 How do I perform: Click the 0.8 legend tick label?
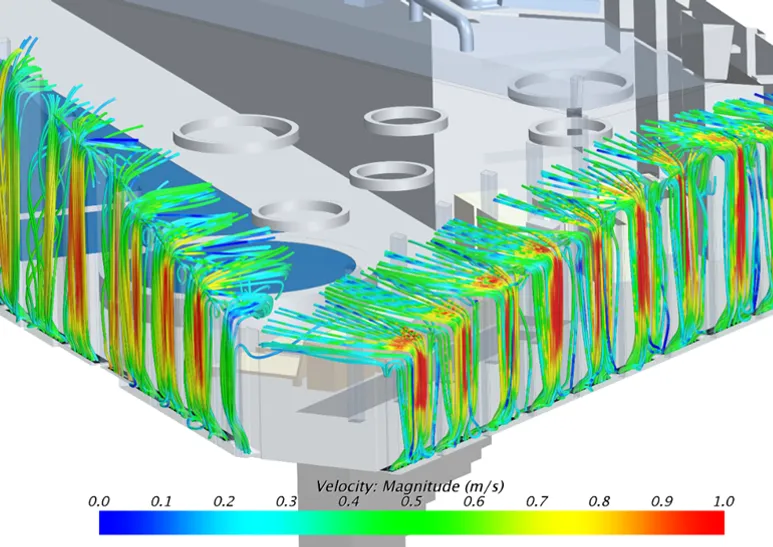(x=599, y=501)
